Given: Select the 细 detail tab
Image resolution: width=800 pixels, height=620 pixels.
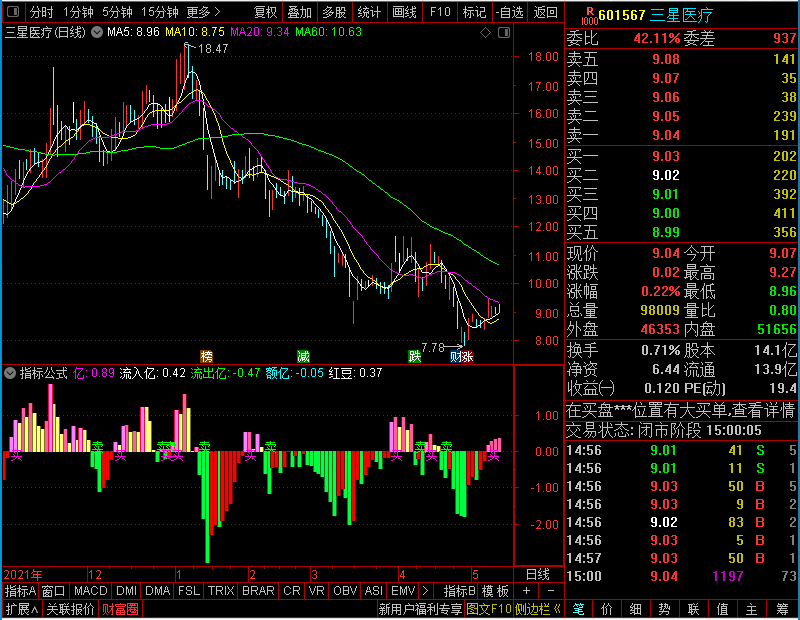Looking at the screenshot, I should point(636,609).
